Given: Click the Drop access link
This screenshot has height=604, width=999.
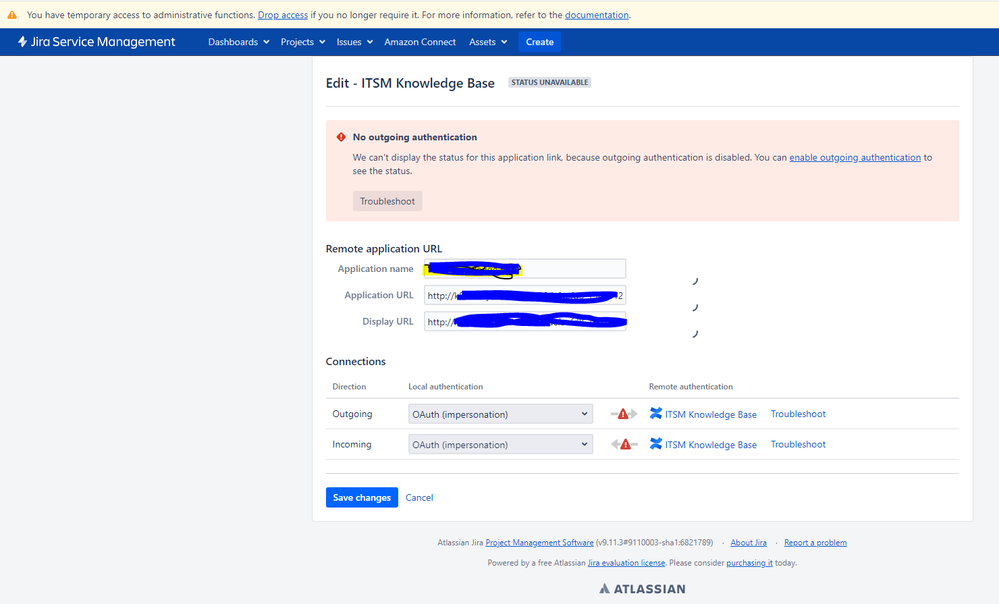Looking at the screenshot, I should 282,15.
